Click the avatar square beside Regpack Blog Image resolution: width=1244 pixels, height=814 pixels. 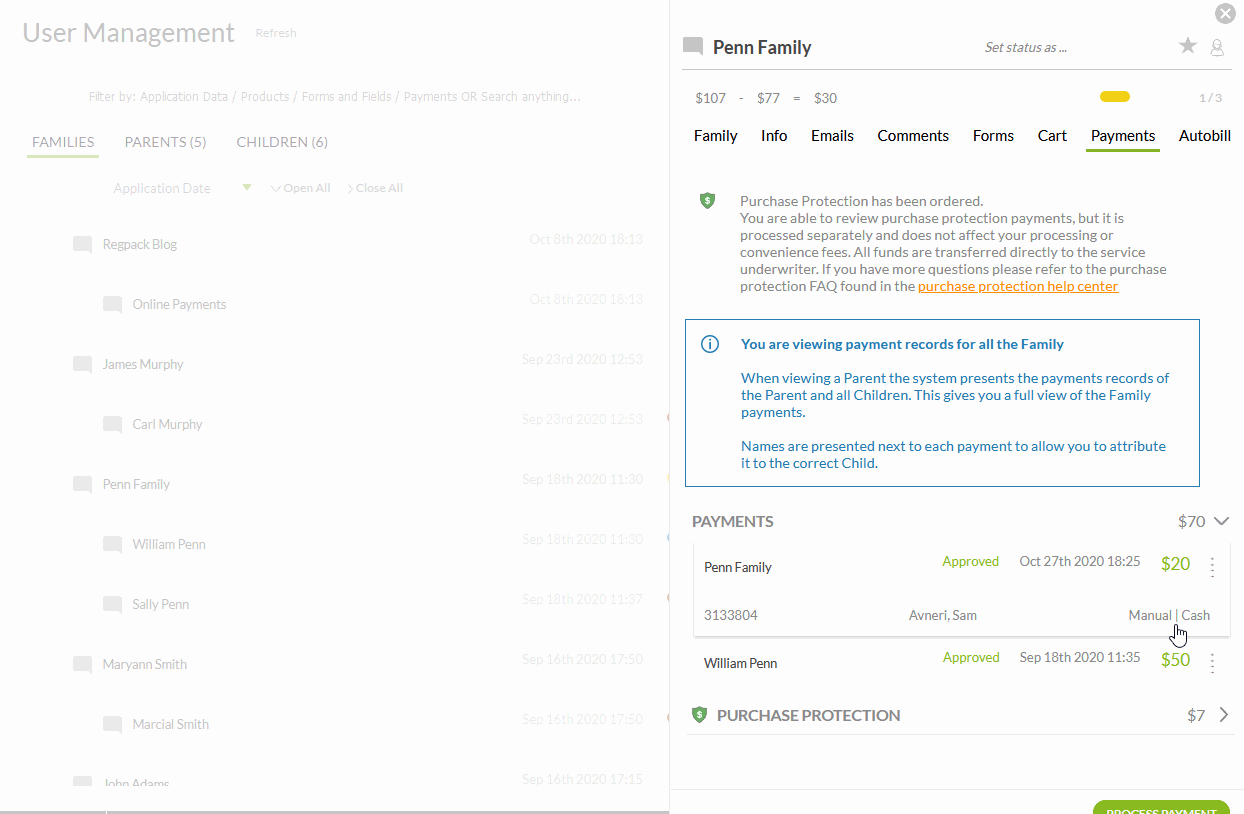(82, 243)
